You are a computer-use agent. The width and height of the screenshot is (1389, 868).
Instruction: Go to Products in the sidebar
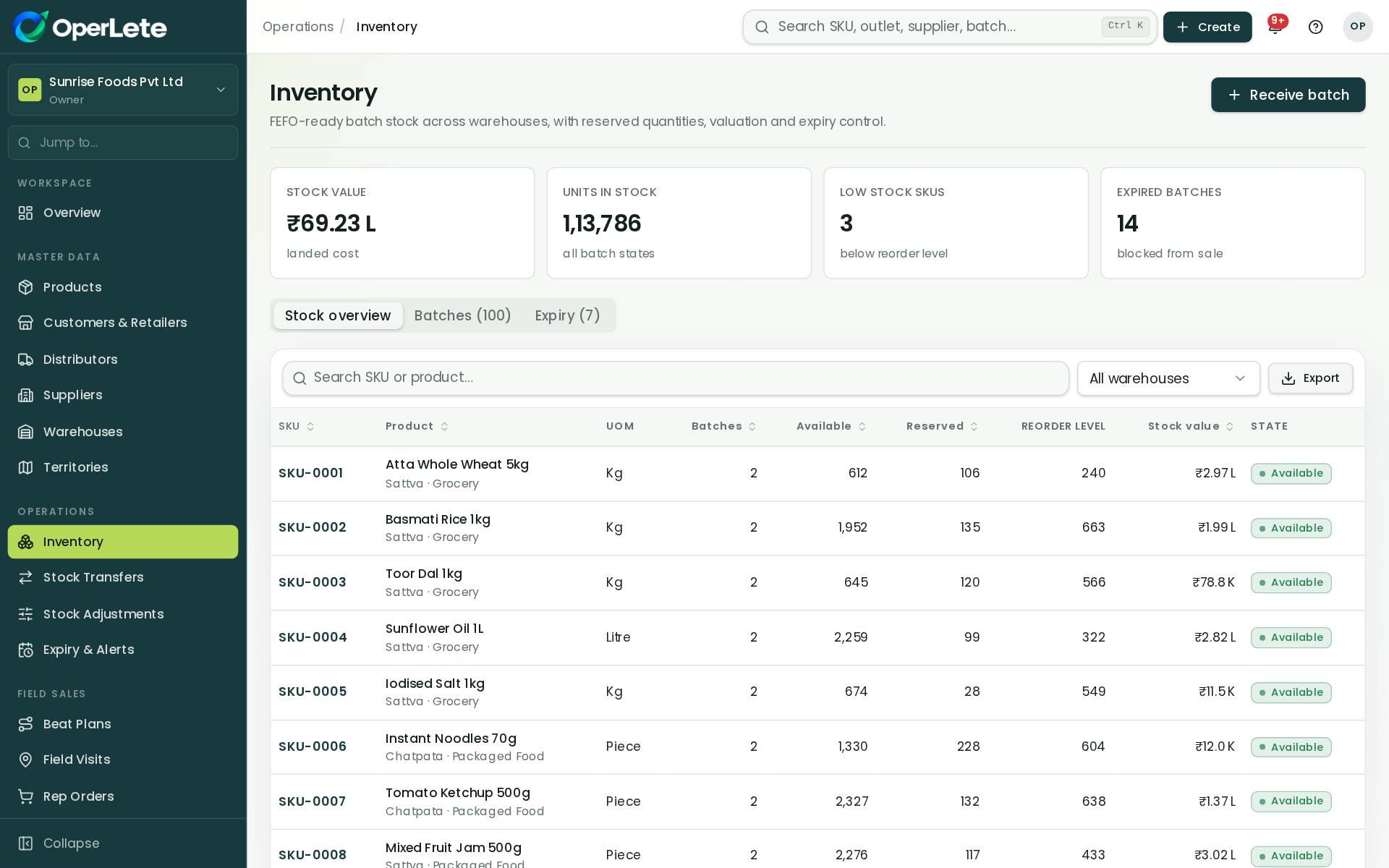point(123,287)
